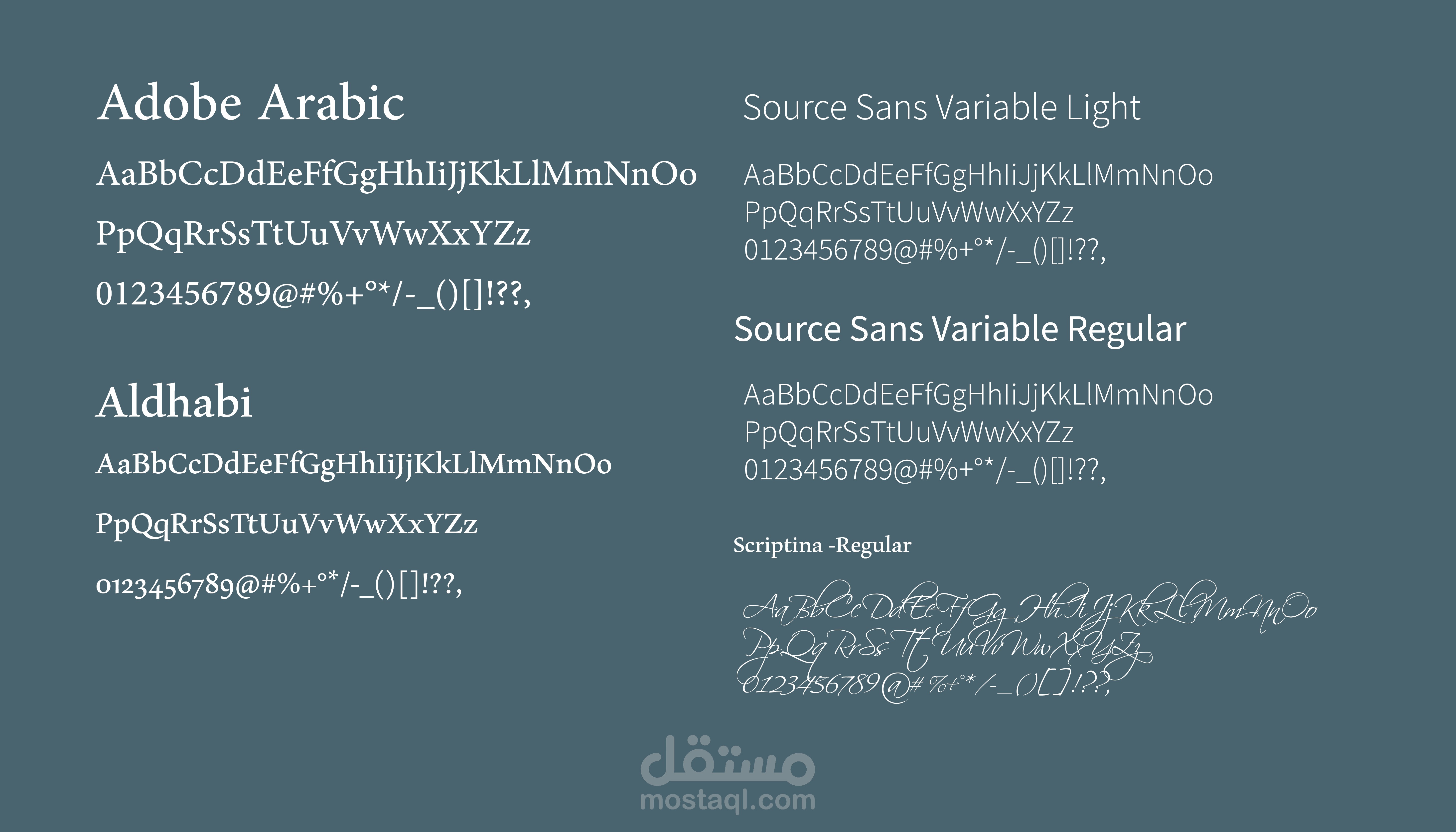Select the Source Sans Variable Light title
Image resolution: width=1456 pixels, height=832 pixels.
pos(942,108)
